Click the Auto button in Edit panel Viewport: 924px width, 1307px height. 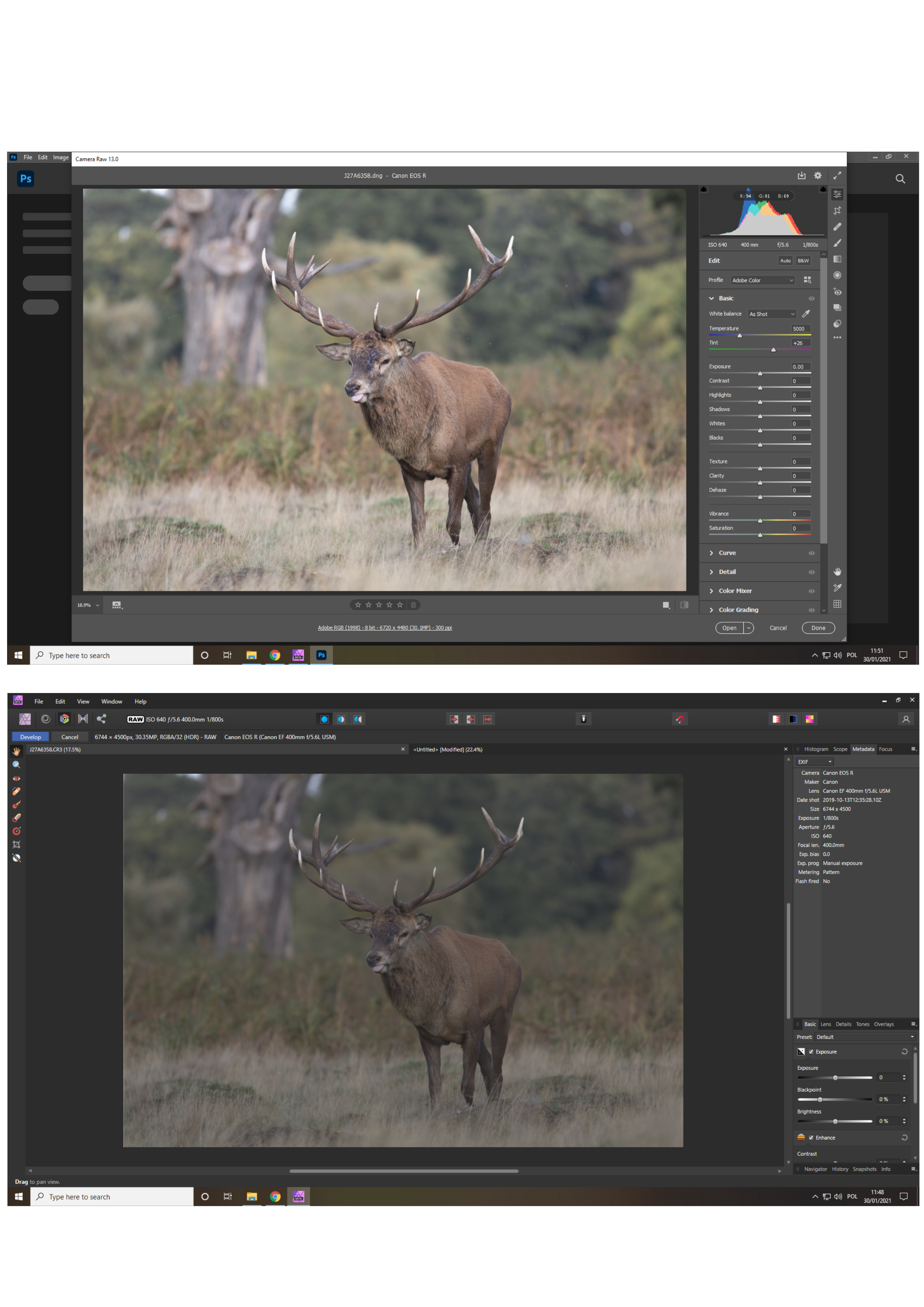click(785, 261)
